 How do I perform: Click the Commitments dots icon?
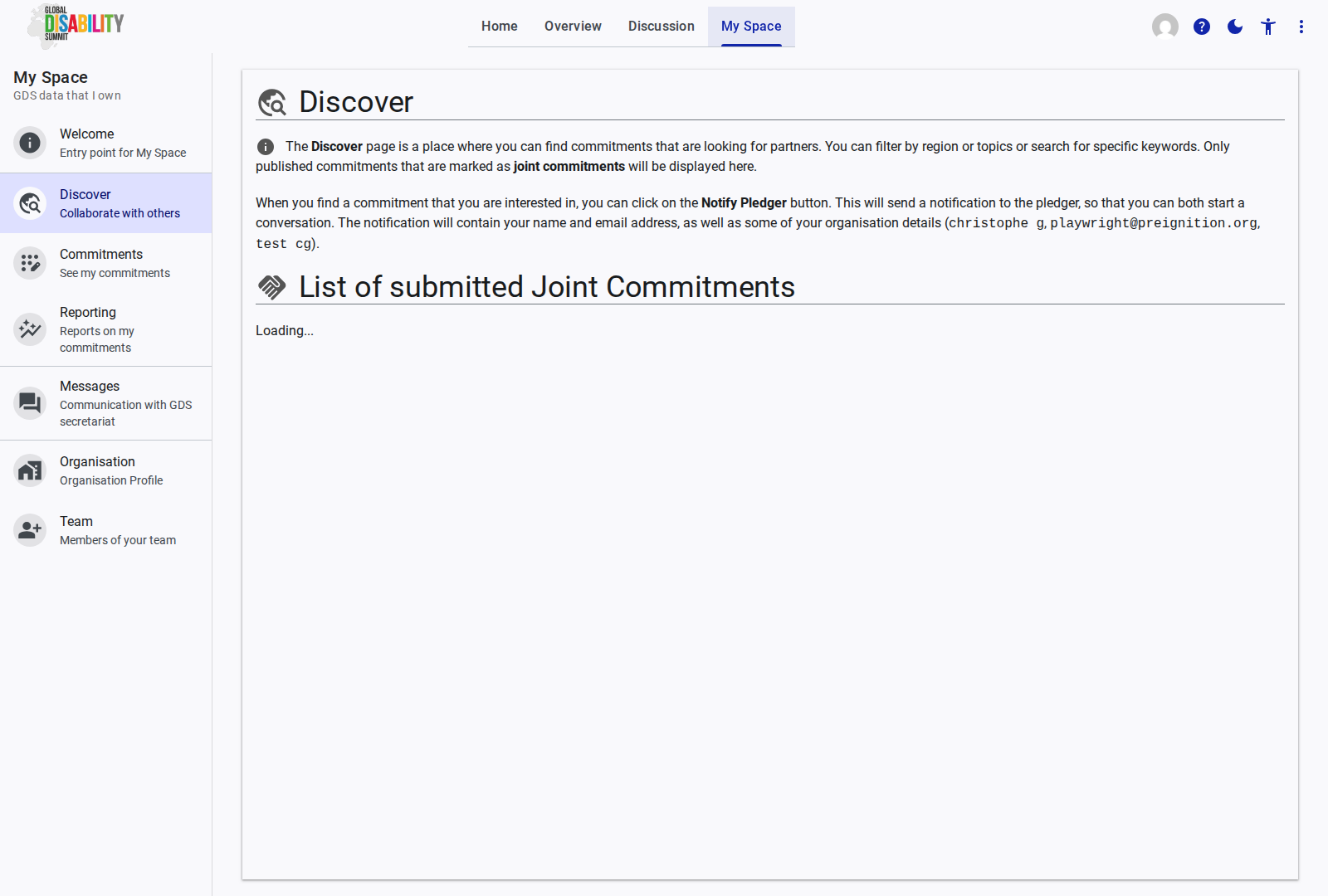point(30,263)
